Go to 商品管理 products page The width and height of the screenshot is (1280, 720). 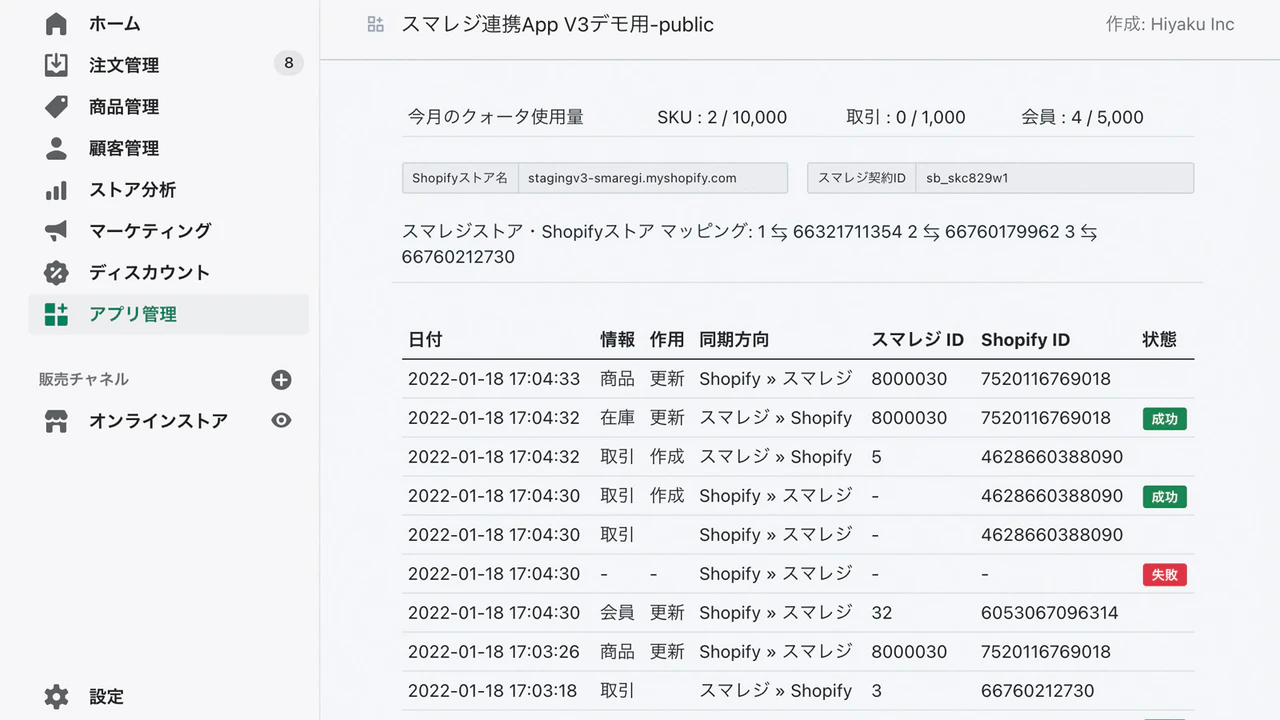pos(124,107)
